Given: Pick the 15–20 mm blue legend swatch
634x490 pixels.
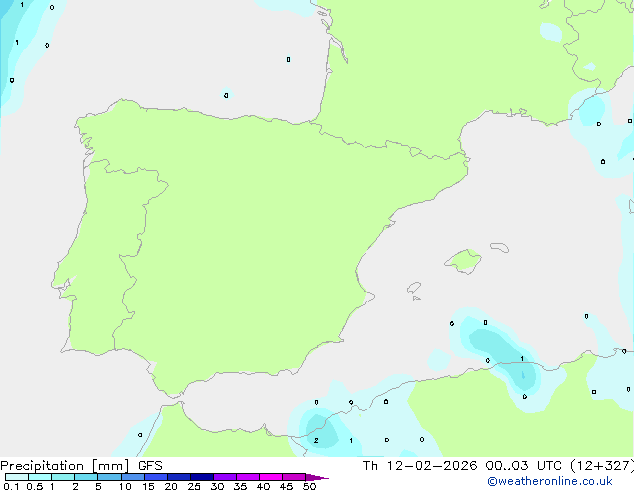Looking at the screenshot, I should [x=156, y=477].
